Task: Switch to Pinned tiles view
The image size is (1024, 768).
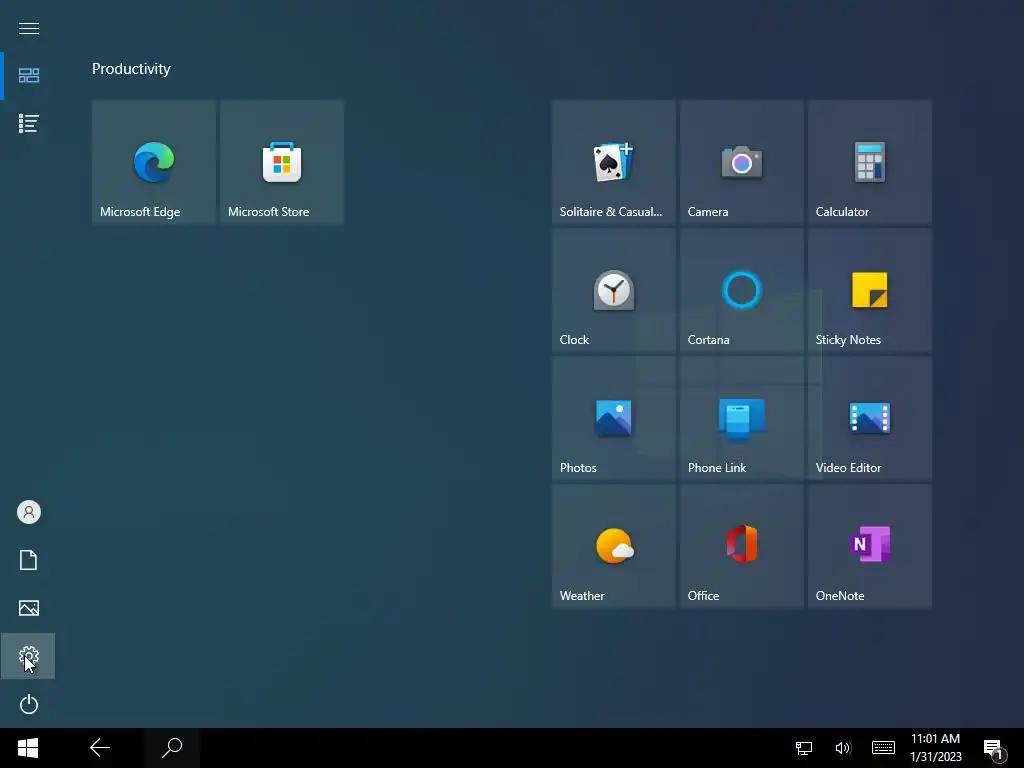Action: click(x=29, y=76)
